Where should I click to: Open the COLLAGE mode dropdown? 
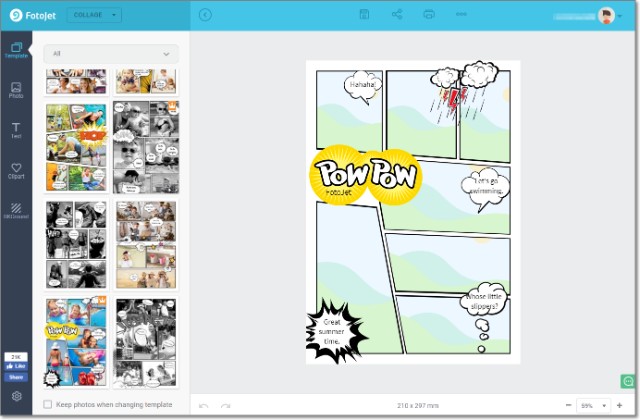[95, 15]
